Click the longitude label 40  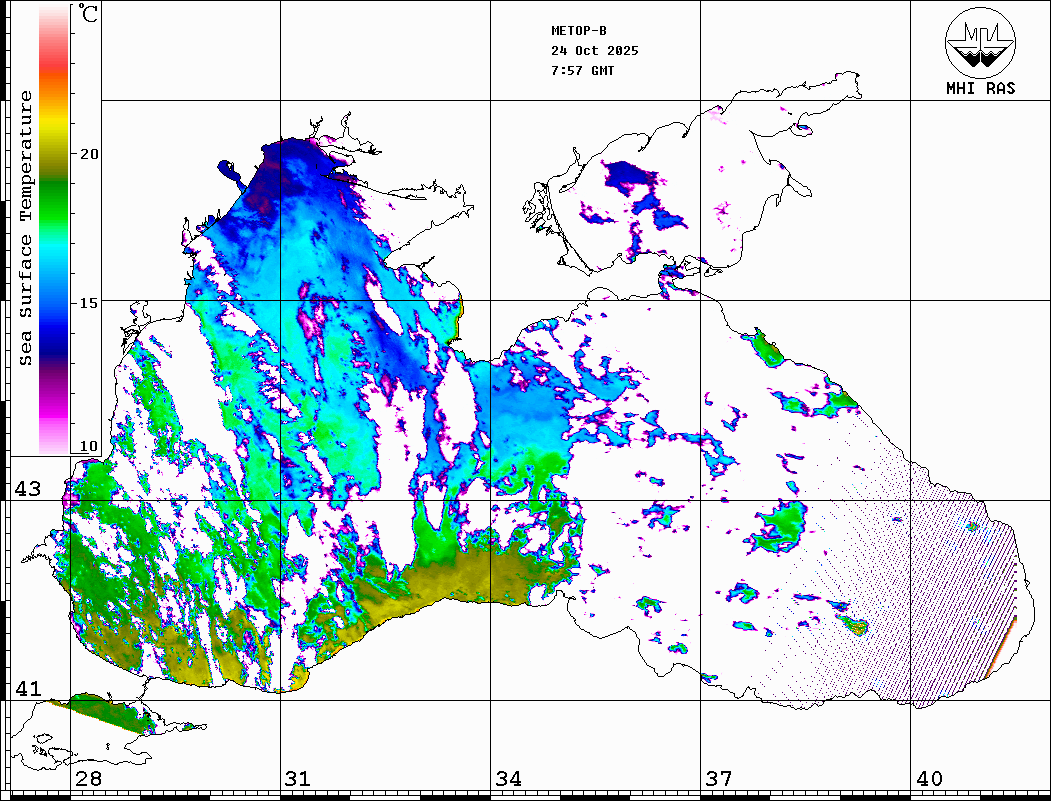[928, 779]
